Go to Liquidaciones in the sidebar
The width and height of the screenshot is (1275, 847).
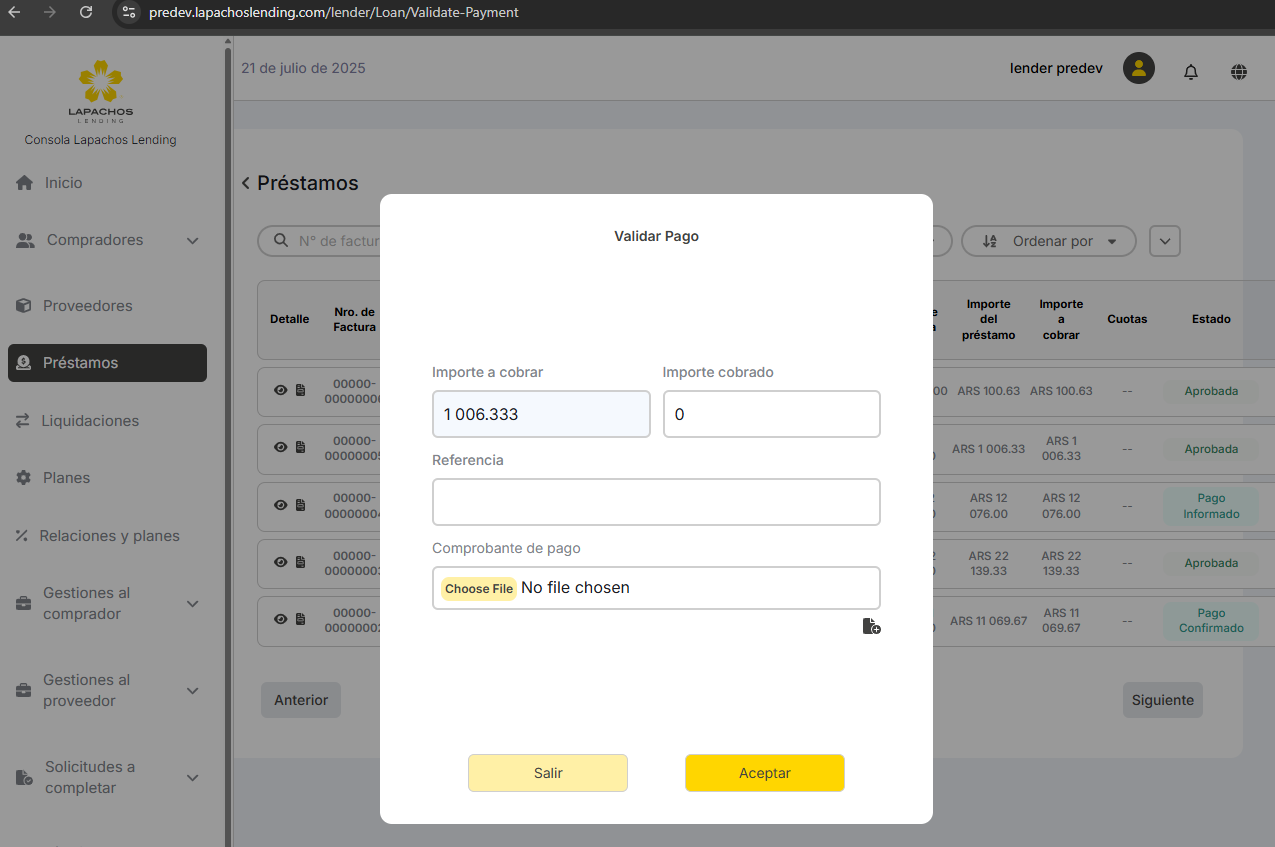pos(90,421)
